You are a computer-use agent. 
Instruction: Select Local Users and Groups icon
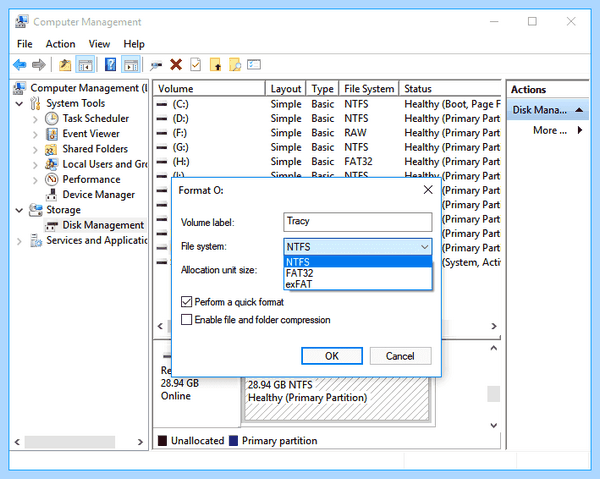pos(52,164)
